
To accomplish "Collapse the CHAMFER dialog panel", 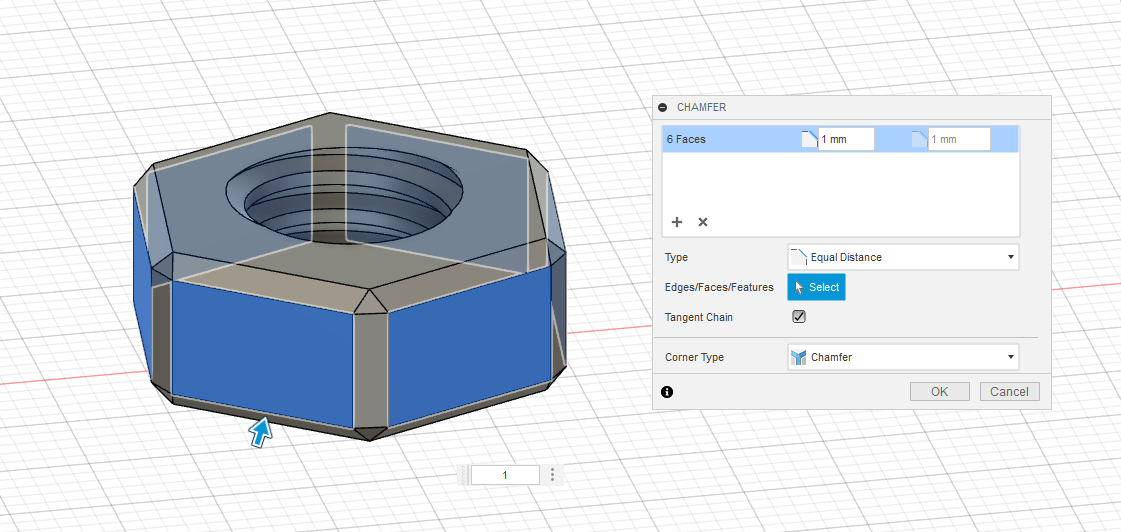I will point(662,107).
